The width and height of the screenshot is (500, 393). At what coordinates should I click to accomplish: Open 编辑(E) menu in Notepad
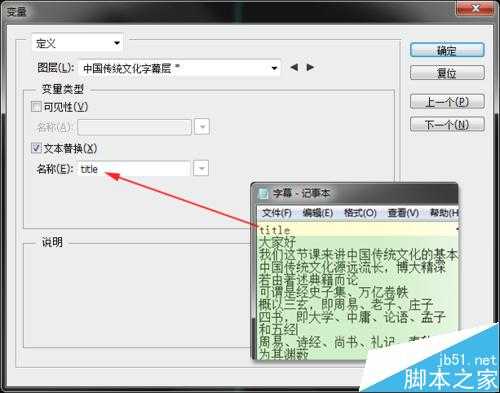coord(318,213)
